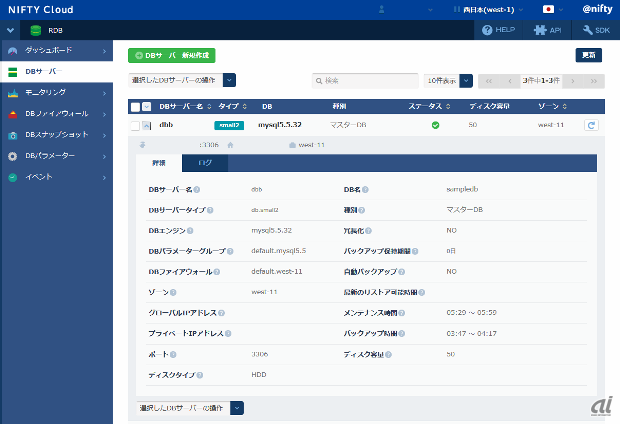Click the go-to-last-page pagination arrow

click(x=594, y=80)
